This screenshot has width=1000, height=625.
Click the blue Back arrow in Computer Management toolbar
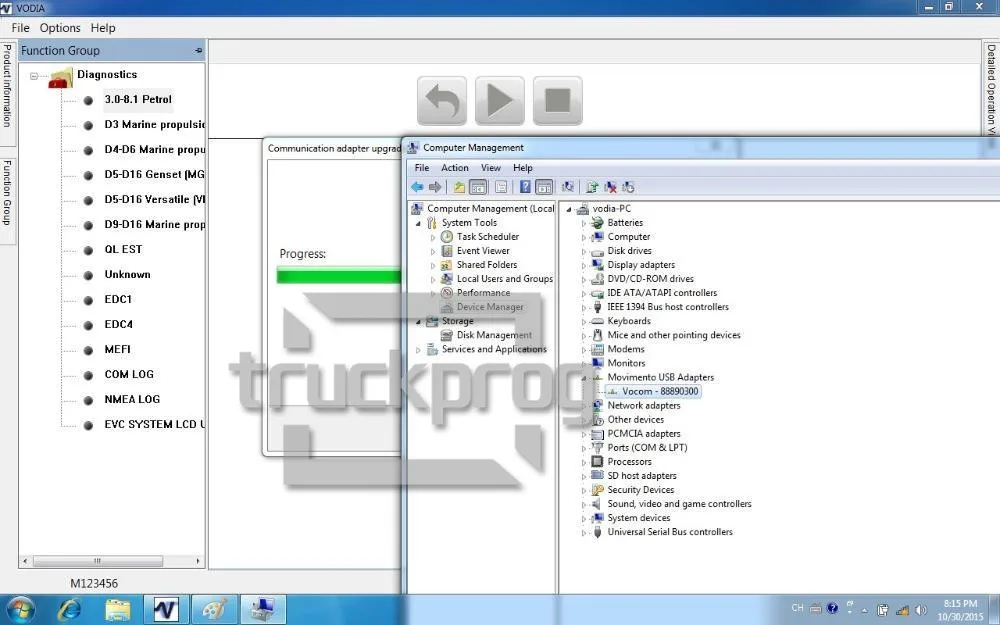tap(417, 187)
